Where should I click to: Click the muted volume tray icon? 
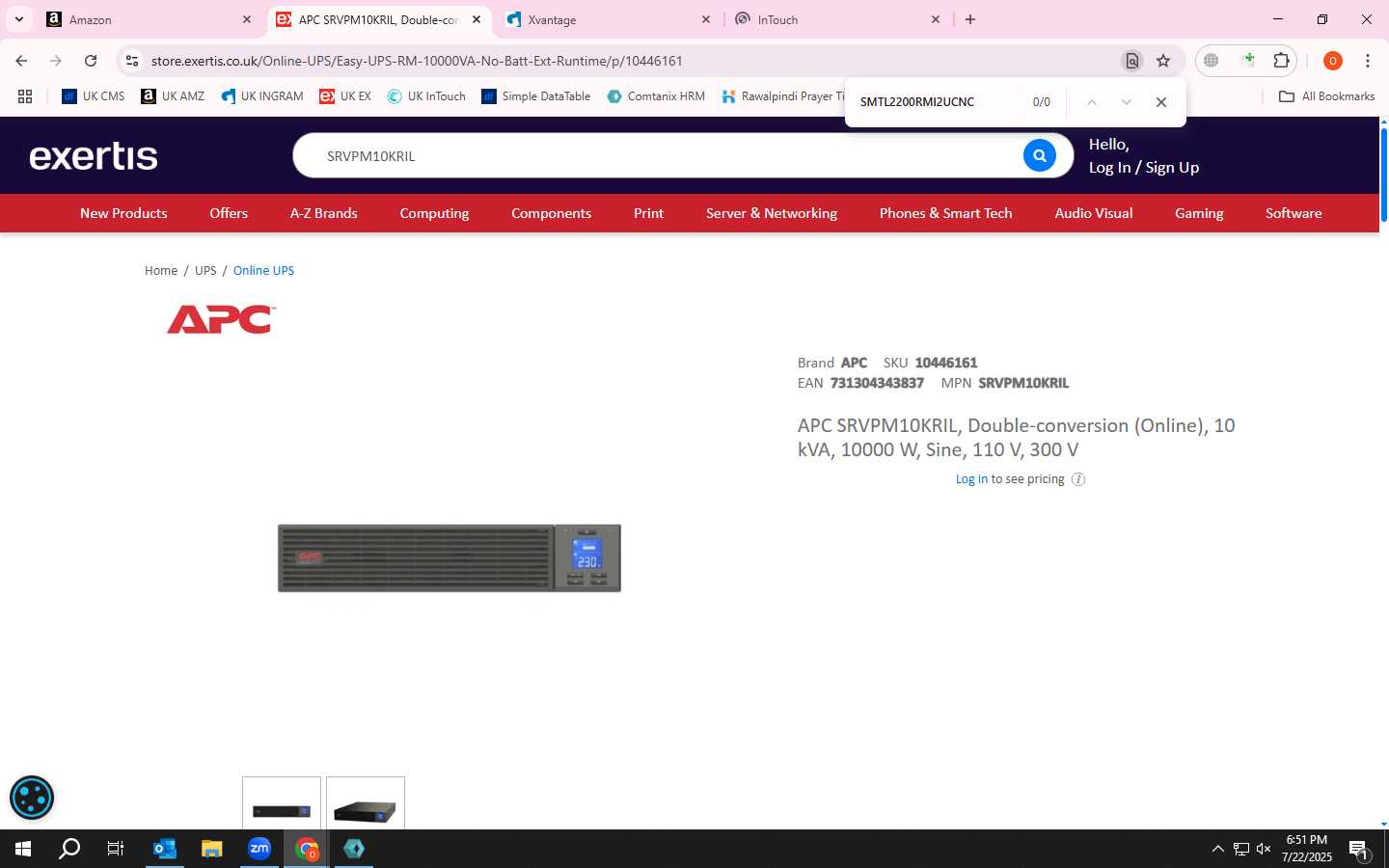[x=1264, y=849]
